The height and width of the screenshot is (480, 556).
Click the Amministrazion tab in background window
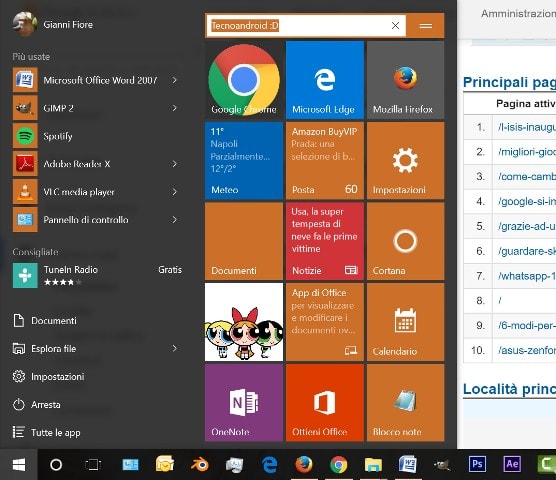pos(518,13)
